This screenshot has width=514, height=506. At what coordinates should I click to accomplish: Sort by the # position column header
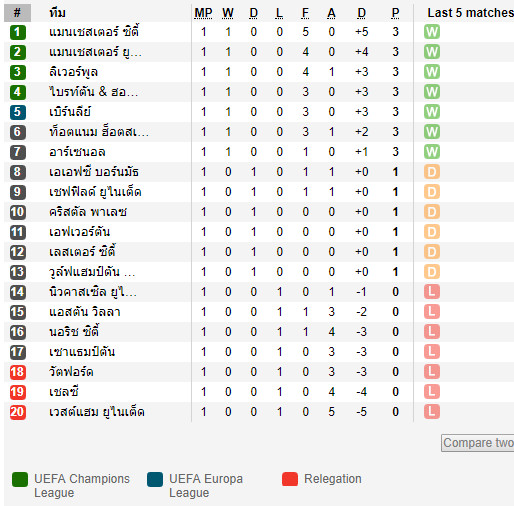[17, 13]
